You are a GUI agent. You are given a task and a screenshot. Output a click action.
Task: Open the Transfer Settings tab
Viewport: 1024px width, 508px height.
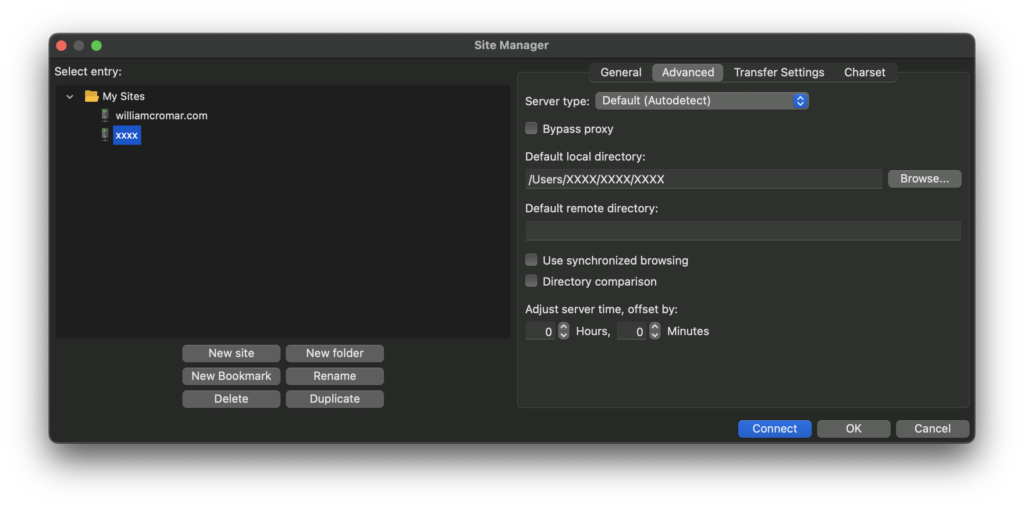(x=778, y=73)
